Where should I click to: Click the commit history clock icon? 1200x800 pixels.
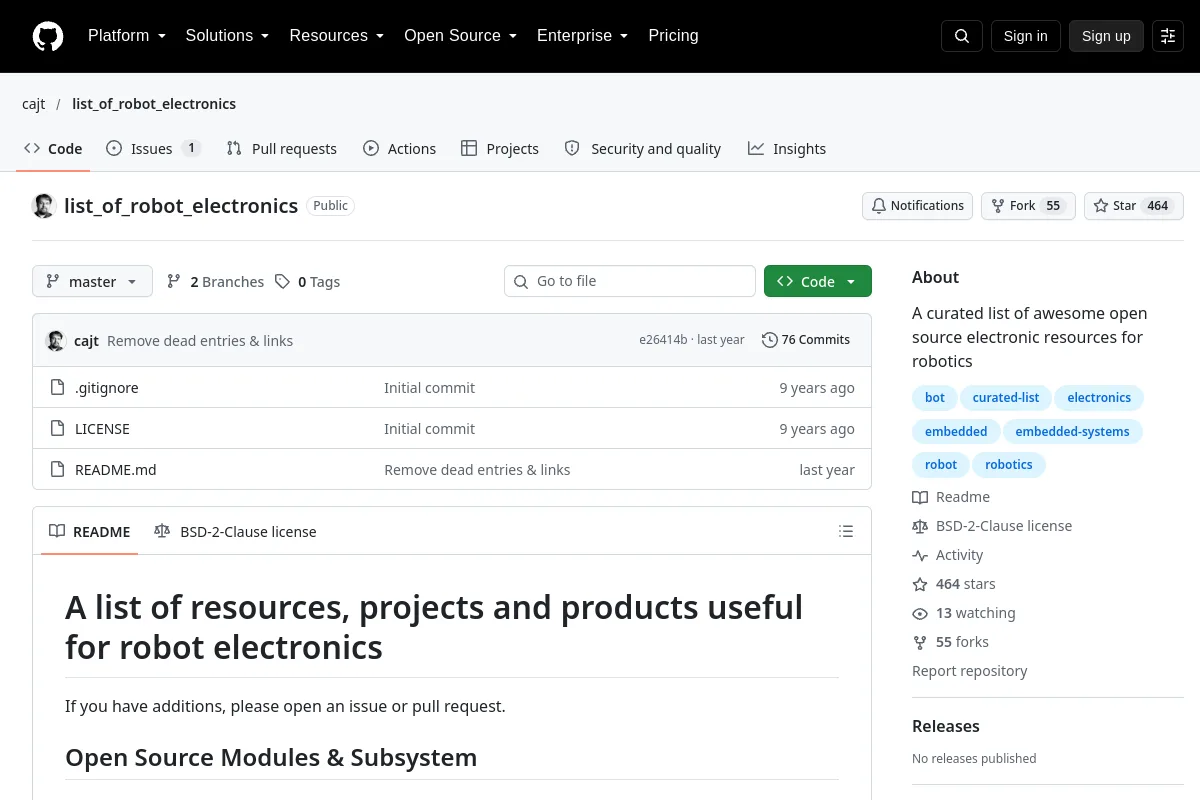pos(769,340)
